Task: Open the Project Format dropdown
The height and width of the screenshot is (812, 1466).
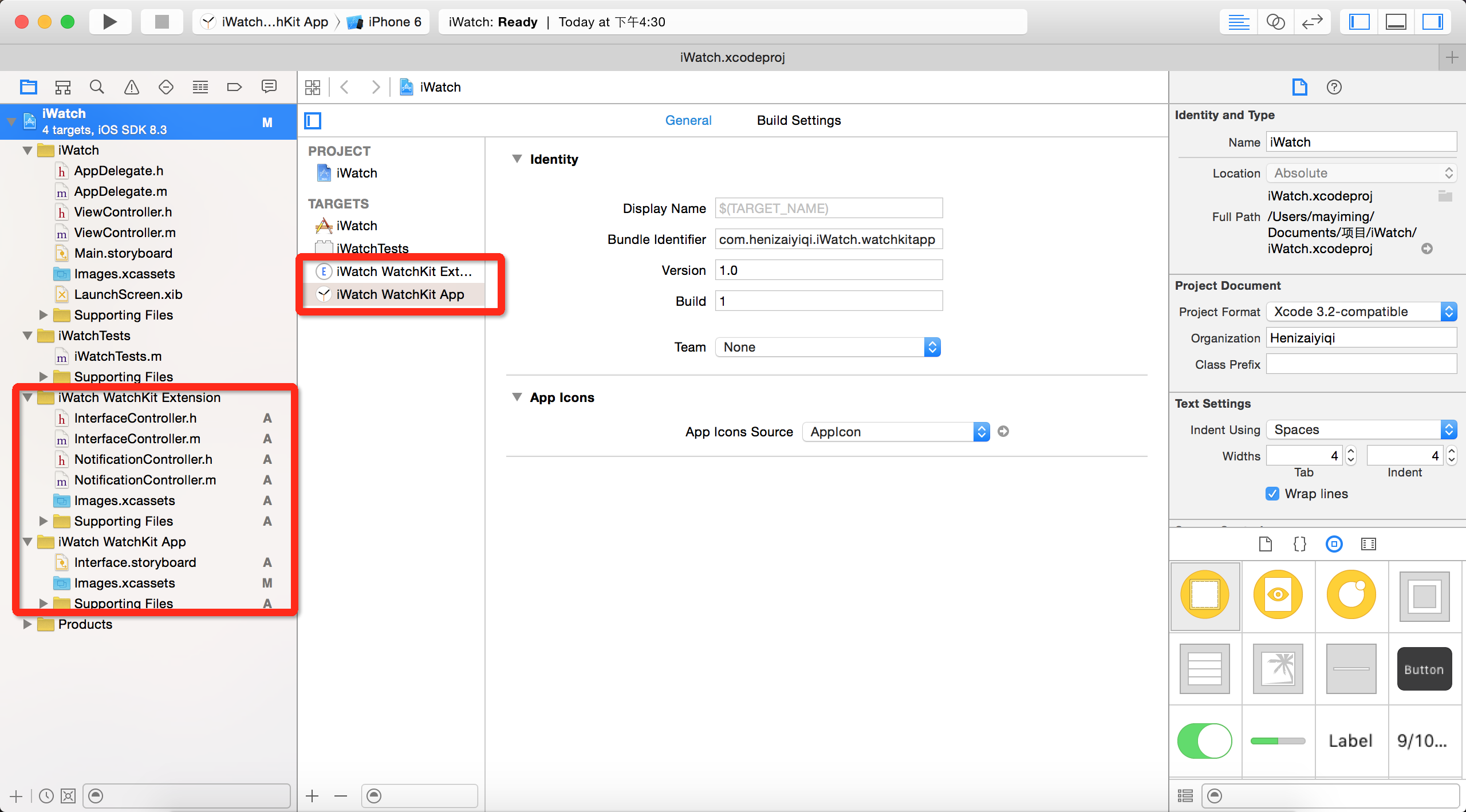Action: point(1361,312)
